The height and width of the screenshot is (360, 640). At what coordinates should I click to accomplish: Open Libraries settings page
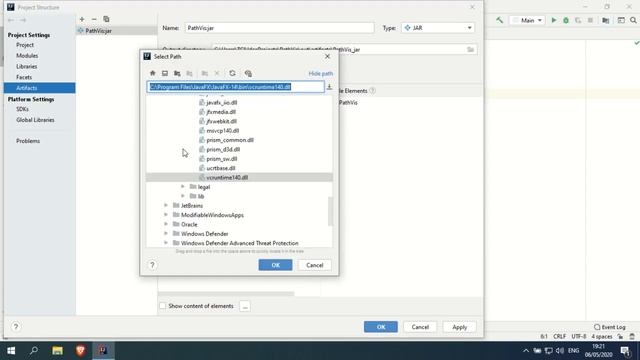point(27,66)
